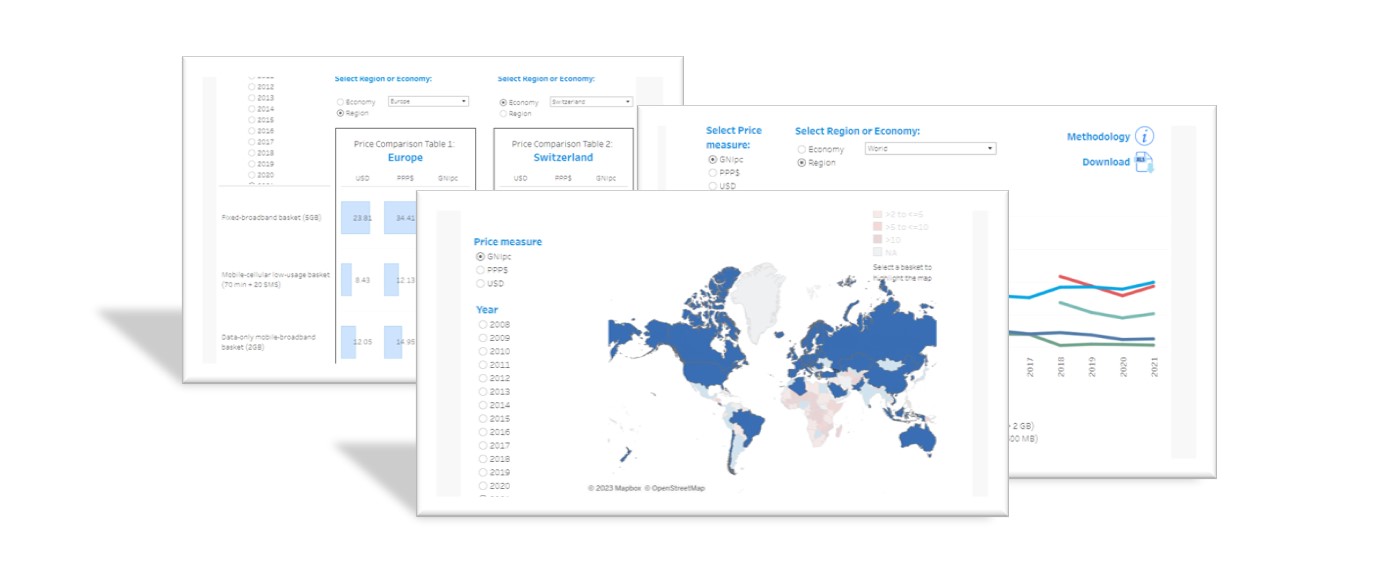Click the OpenStreetMap attribution link

coord(674,489)
